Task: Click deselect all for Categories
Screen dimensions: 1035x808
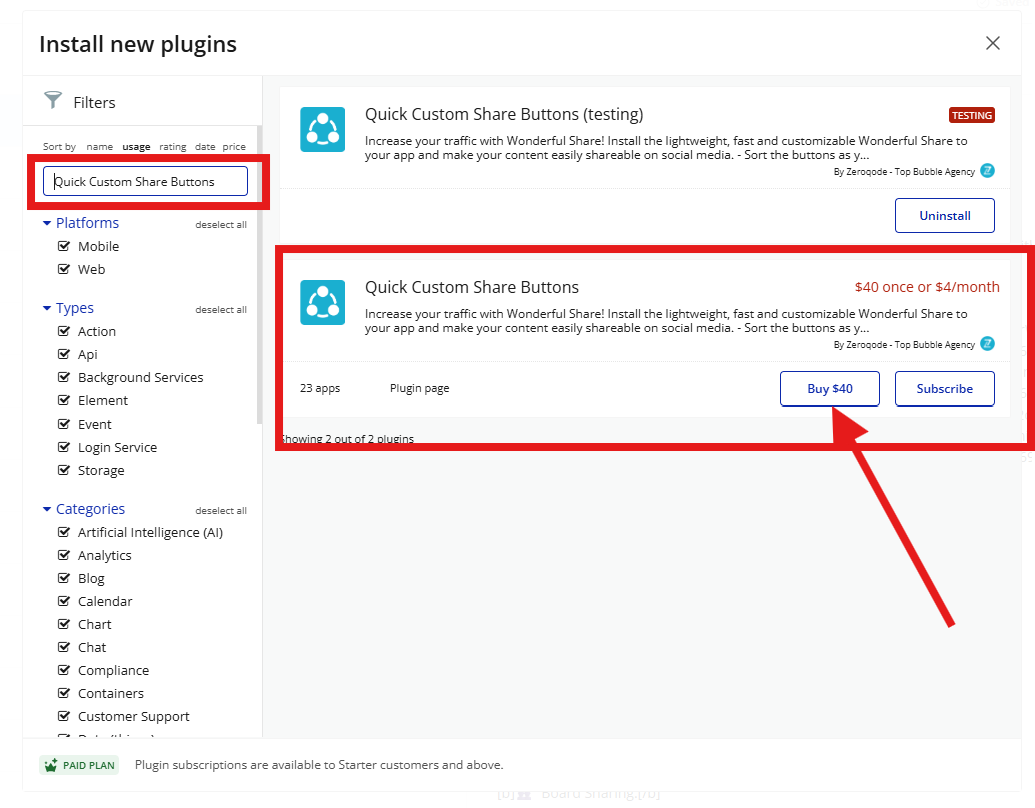Action: click(221, 510)
